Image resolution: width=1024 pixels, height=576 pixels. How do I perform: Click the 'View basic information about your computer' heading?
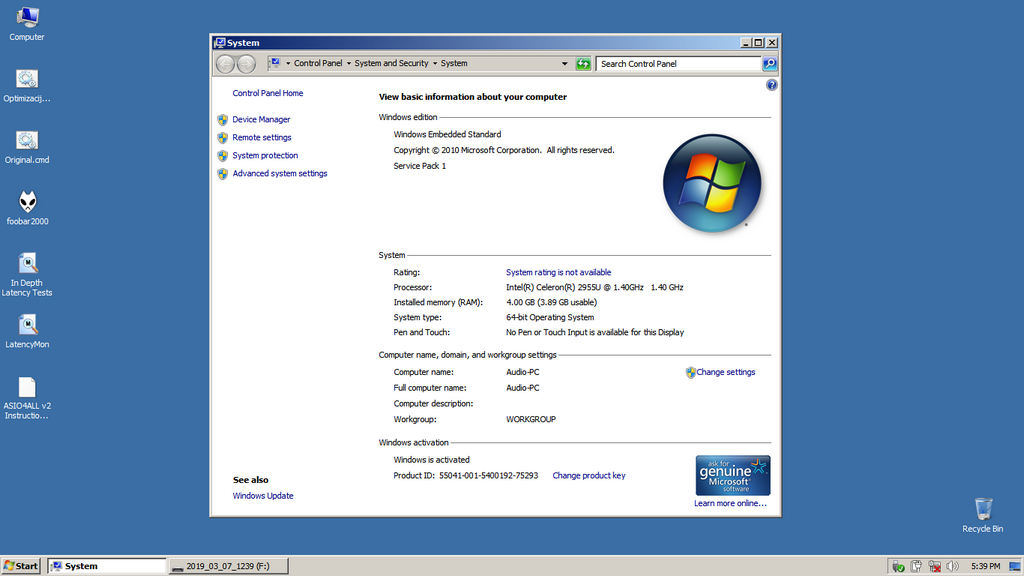point(473,97)
